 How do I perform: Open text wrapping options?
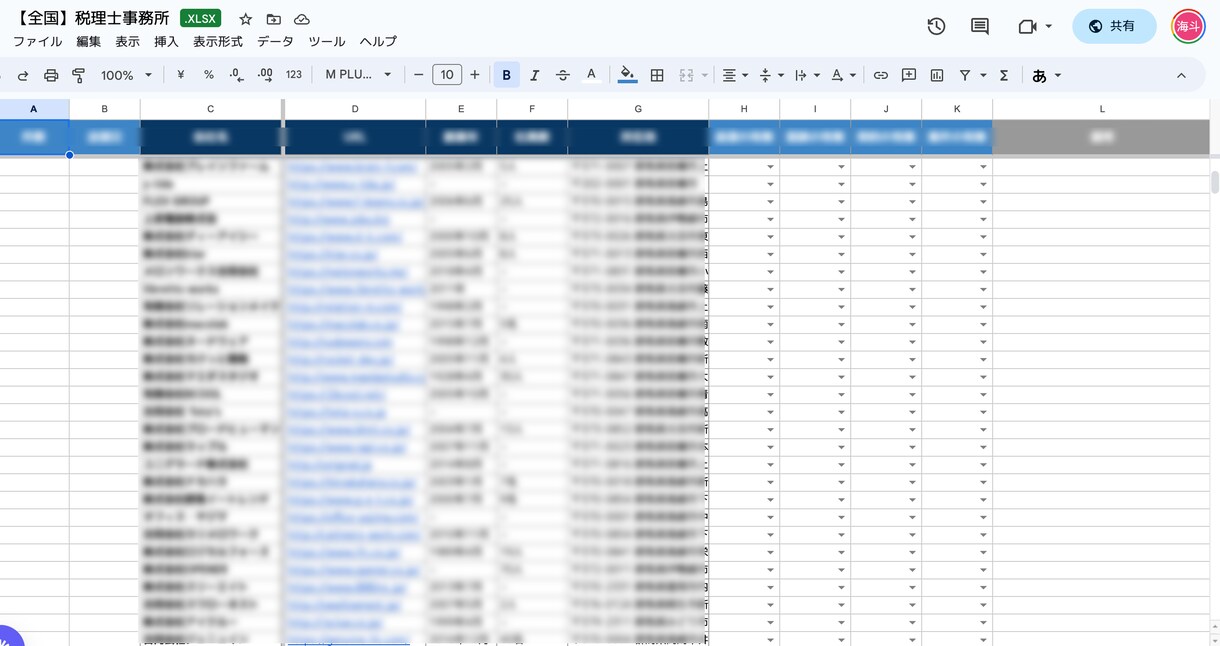[806, 75]
